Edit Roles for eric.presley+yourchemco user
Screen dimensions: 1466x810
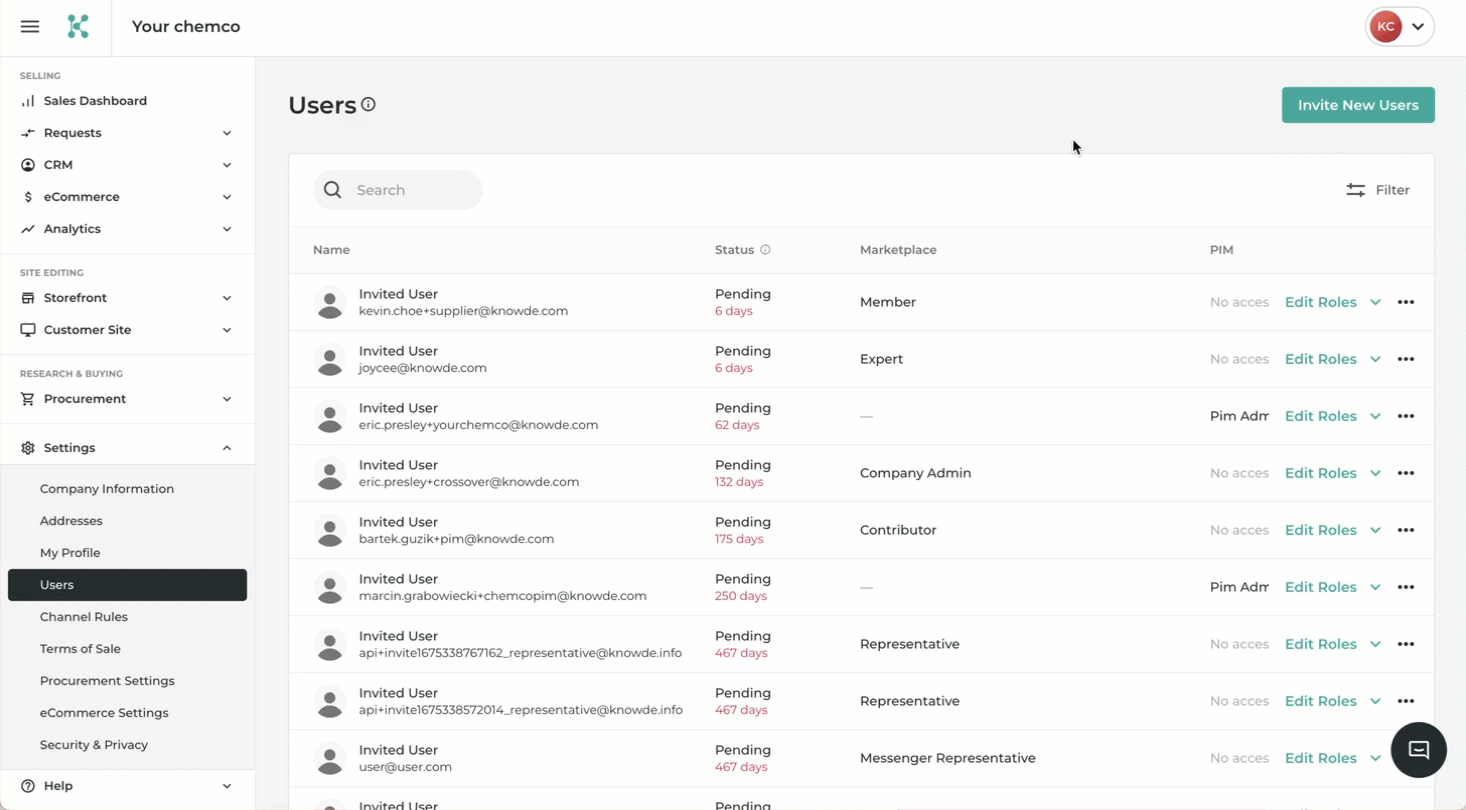[x=1320, y=416]
